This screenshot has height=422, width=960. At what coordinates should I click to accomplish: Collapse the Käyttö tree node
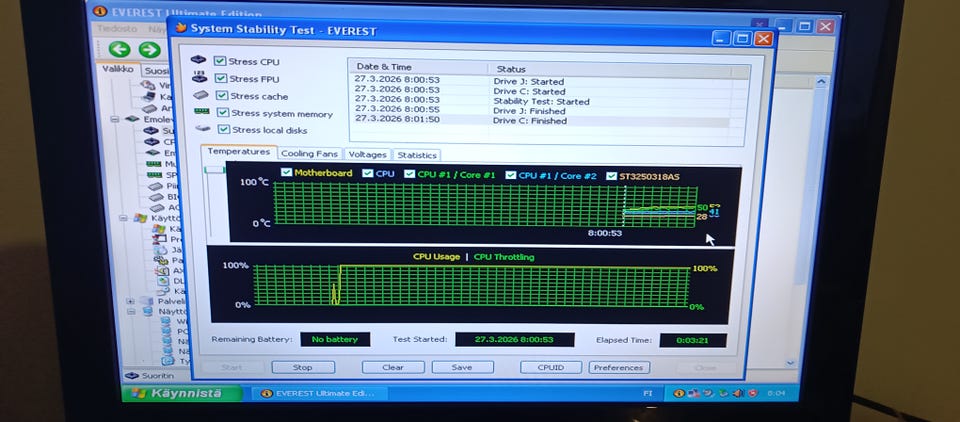pos(123,218)
